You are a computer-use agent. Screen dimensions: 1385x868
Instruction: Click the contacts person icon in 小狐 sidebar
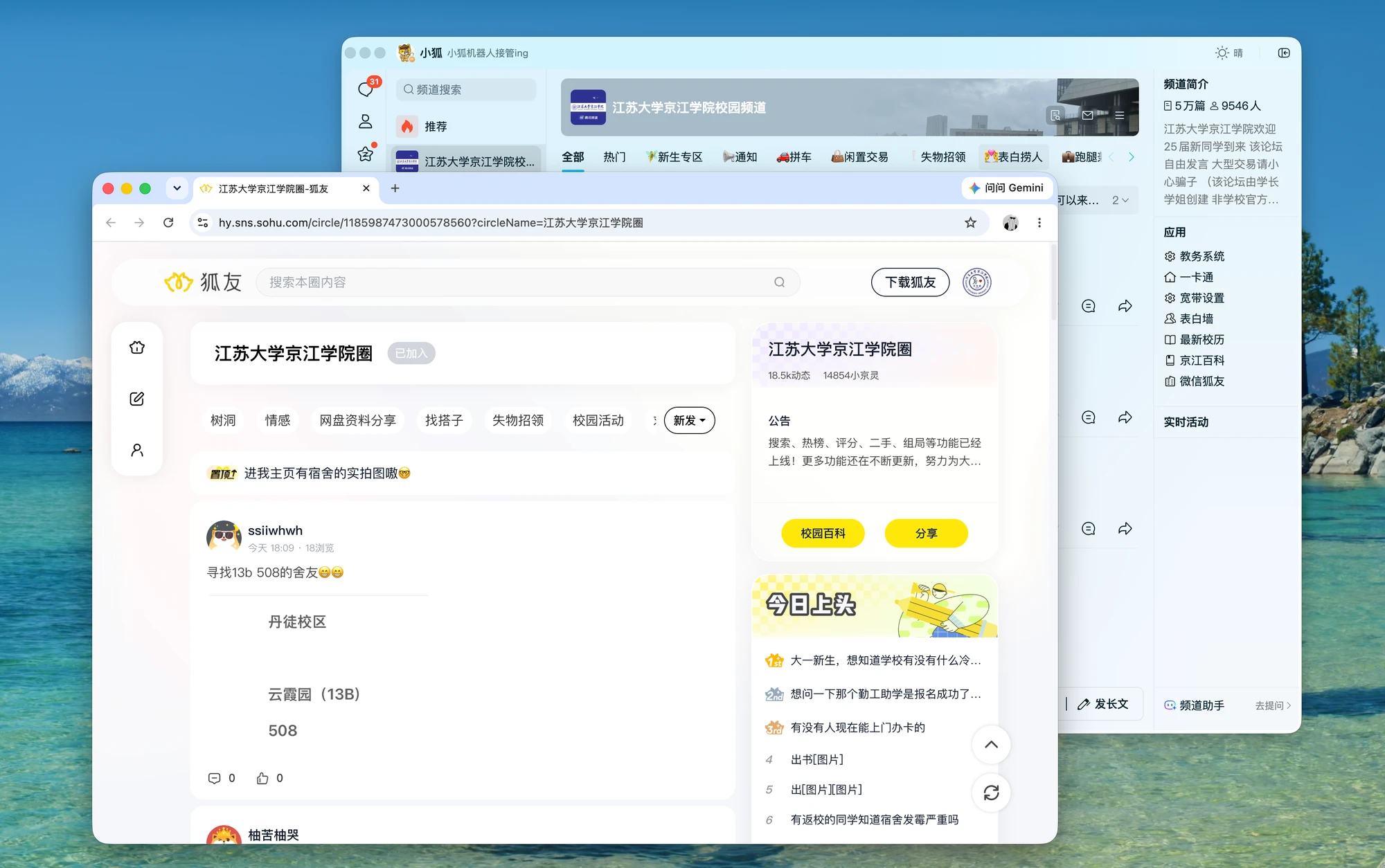tap(366, 122)
